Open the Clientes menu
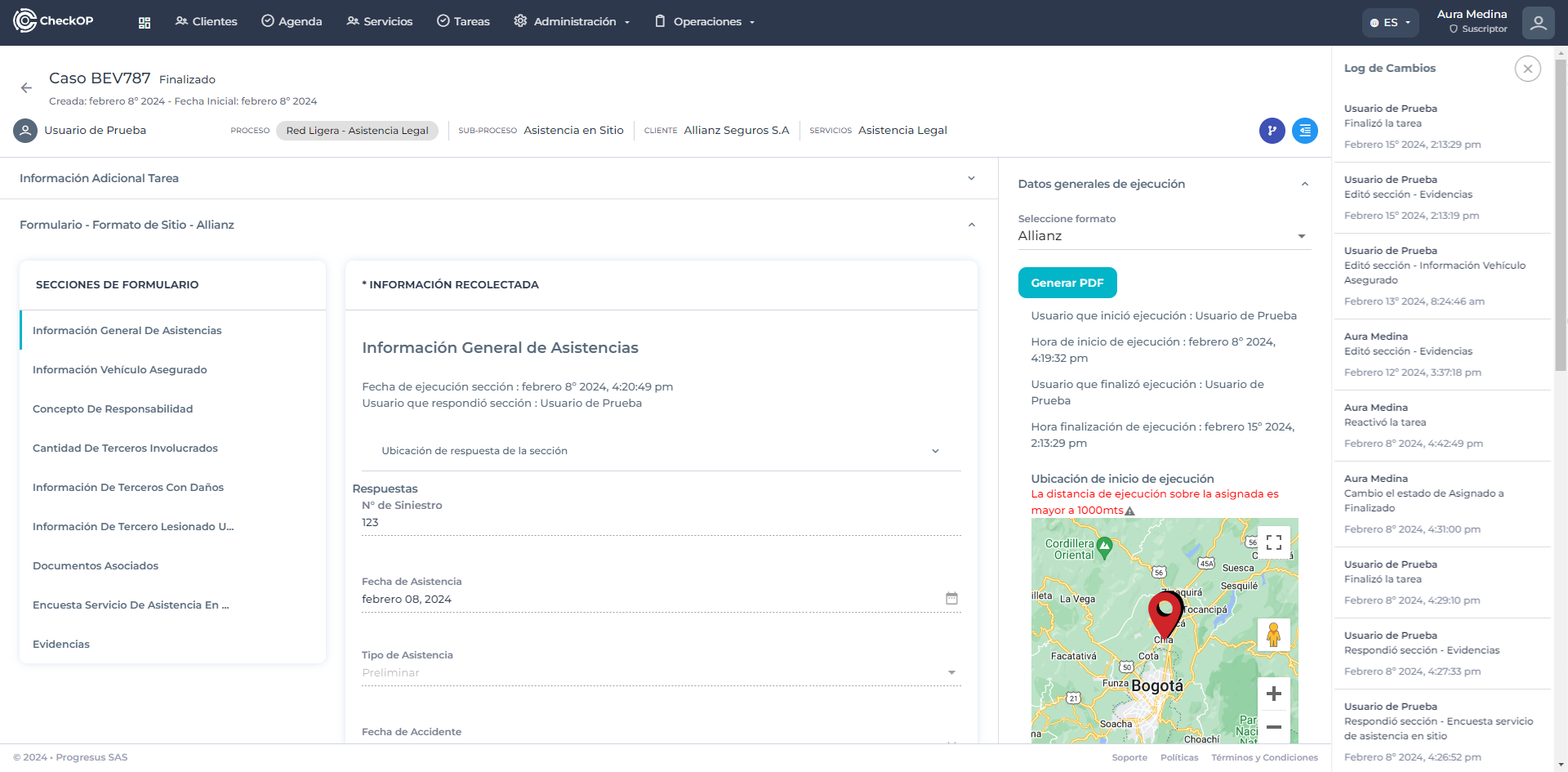Viewport: 1568px width, 772px height. click(206, 22)
